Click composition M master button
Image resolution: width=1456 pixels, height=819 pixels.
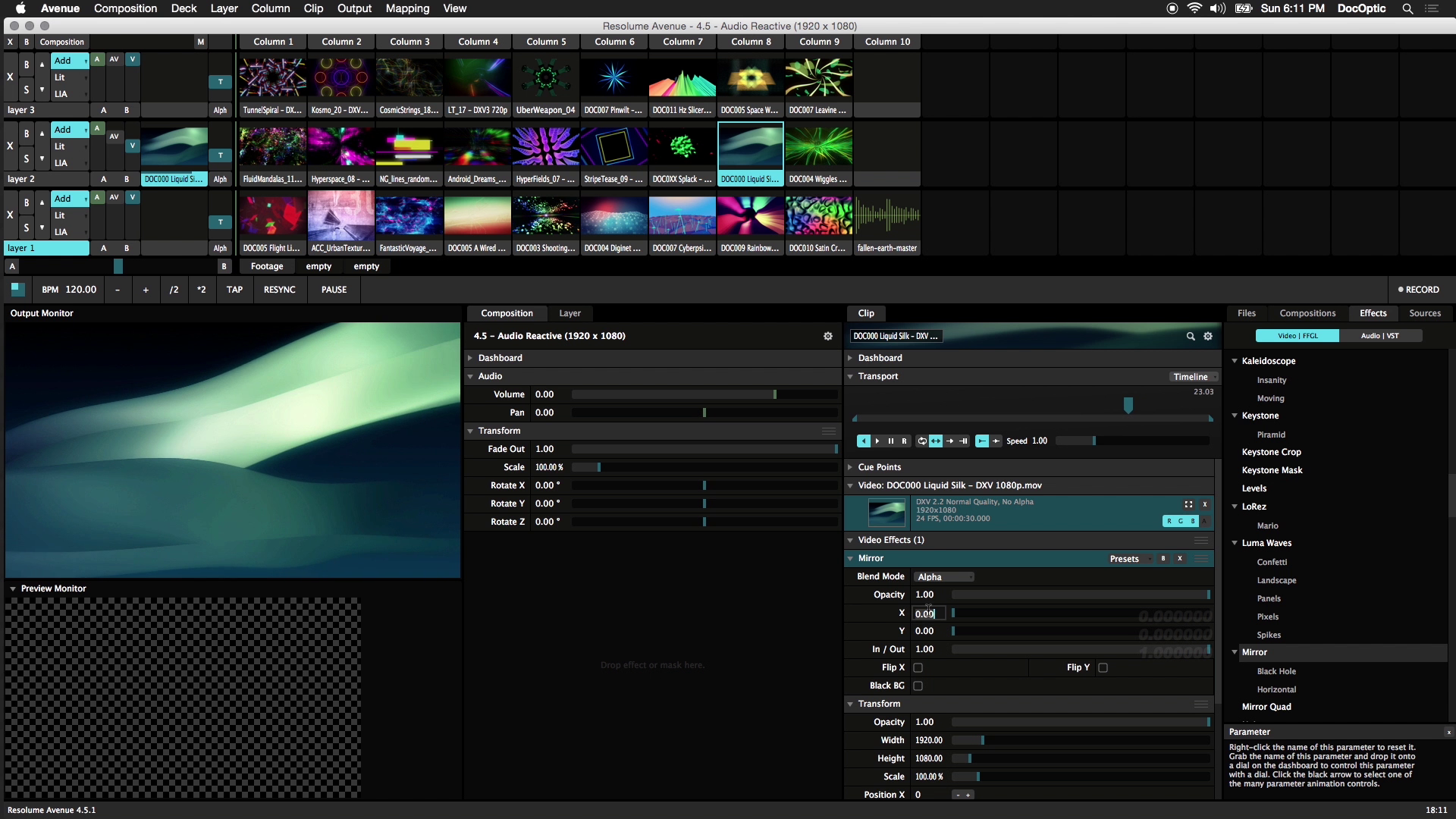click(x=201, y=42)
